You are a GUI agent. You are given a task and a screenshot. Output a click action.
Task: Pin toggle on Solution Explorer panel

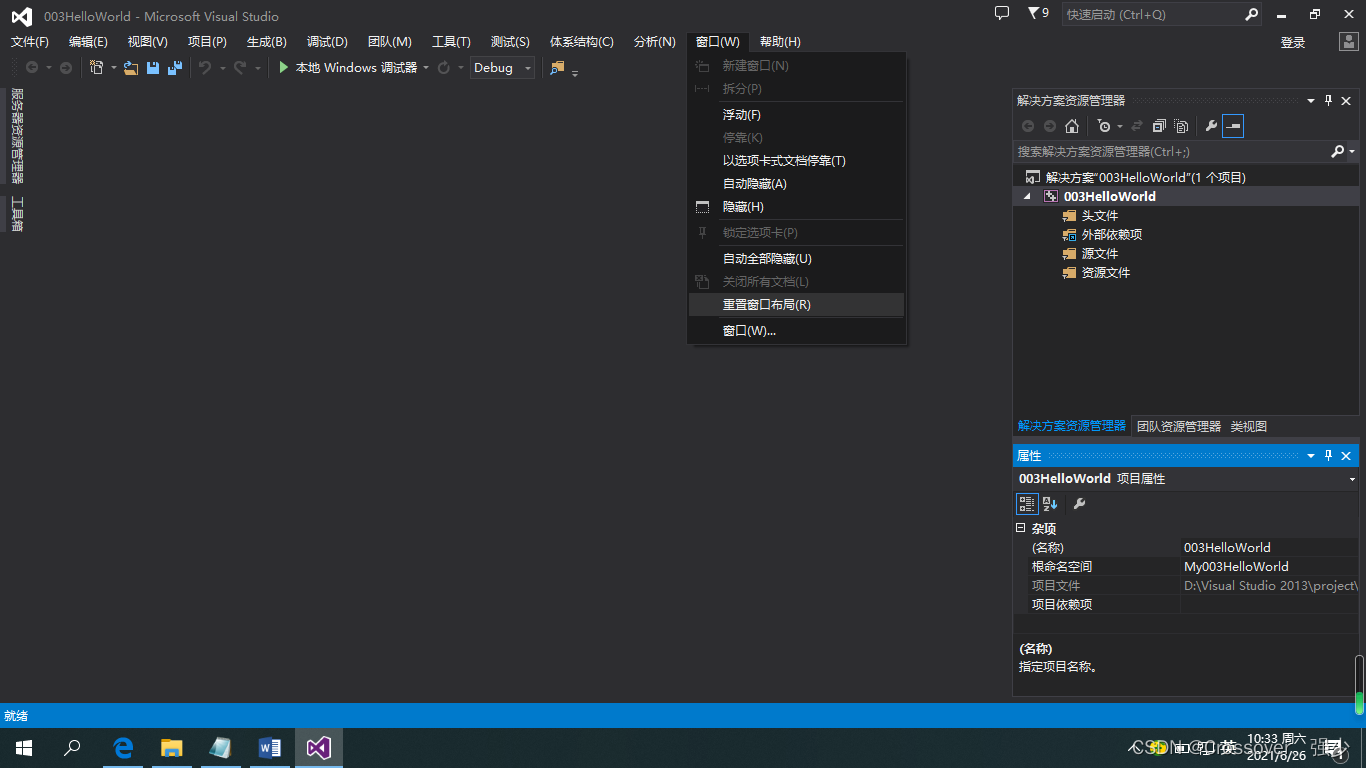1329,100
